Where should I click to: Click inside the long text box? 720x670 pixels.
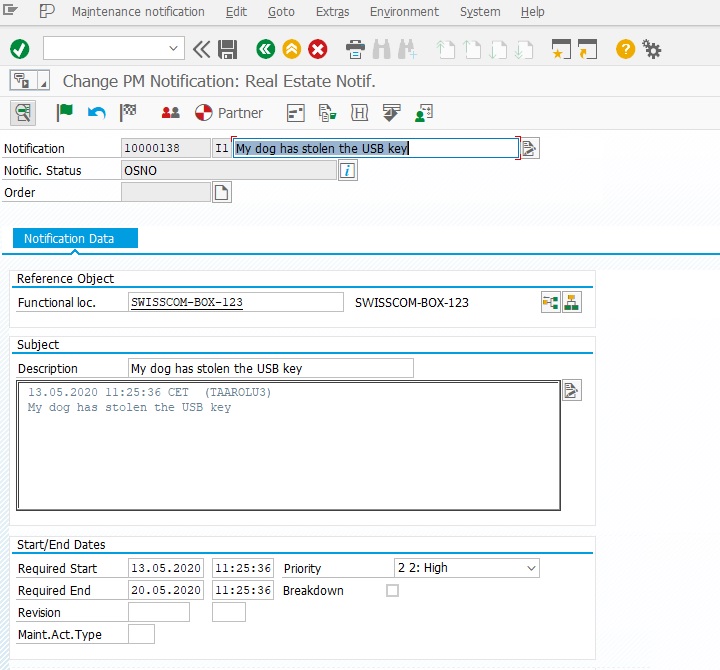288,445
